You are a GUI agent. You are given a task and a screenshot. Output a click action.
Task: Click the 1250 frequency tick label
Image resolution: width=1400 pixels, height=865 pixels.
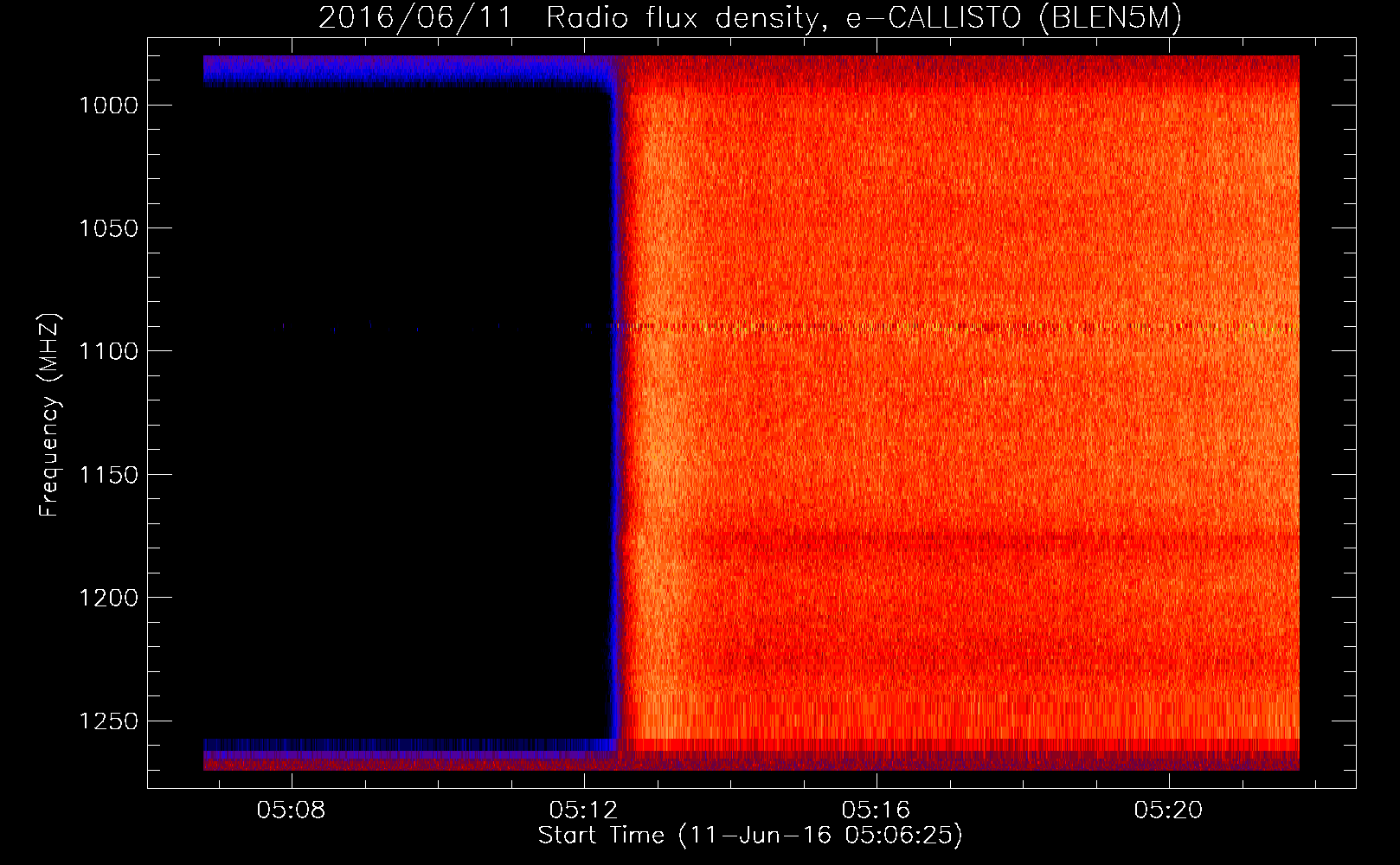[108, 721]
